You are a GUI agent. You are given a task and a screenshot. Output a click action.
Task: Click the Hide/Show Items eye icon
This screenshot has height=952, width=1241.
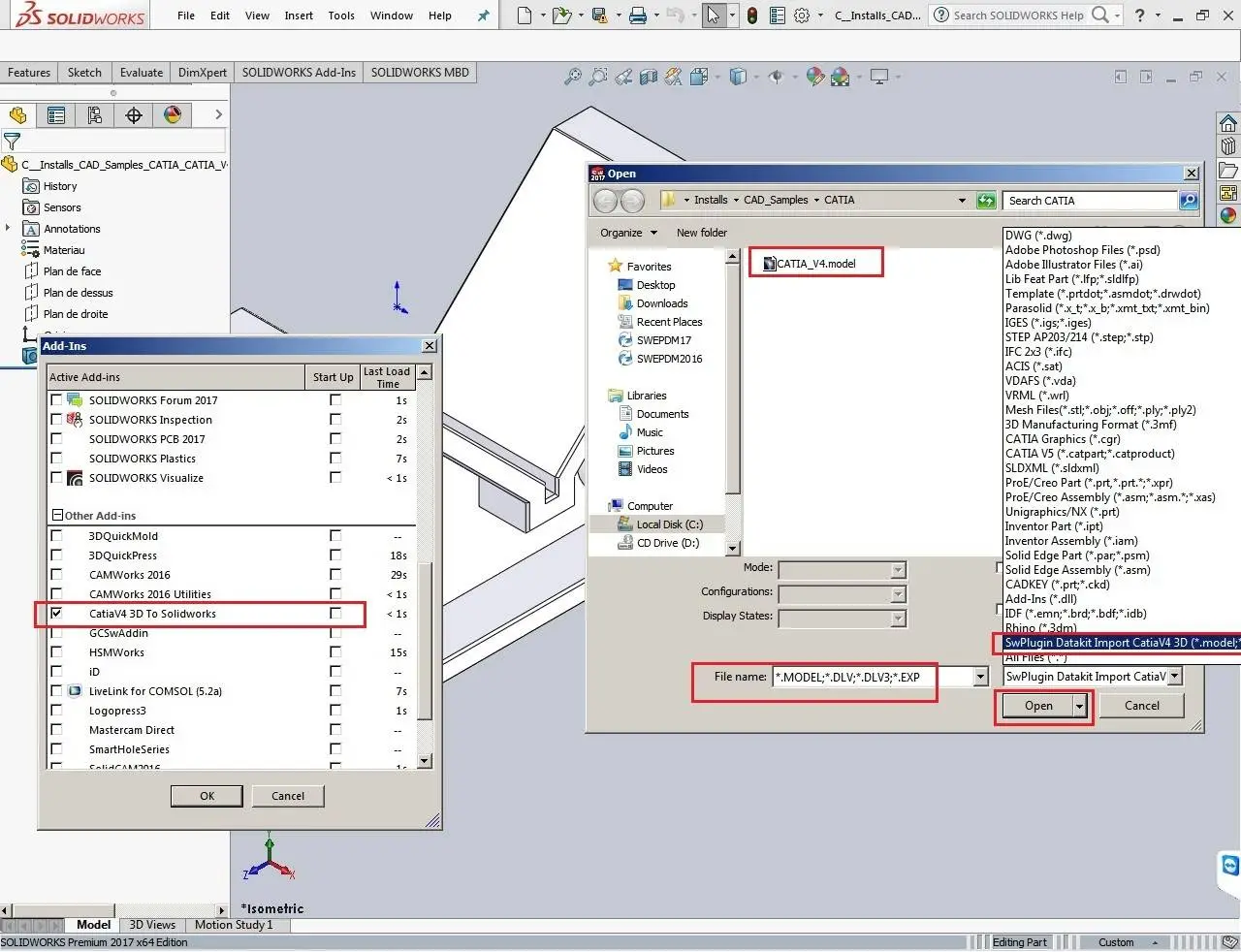tap(776, 77)
